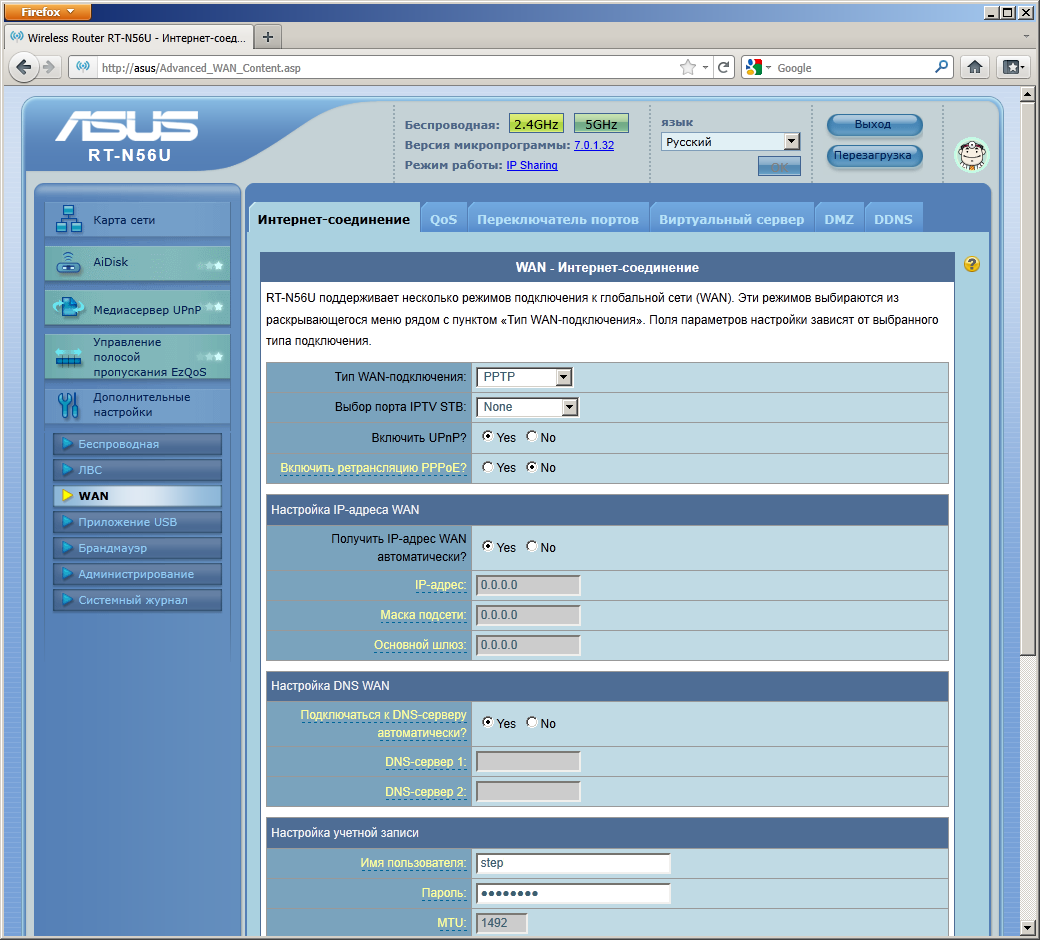Click the Пароль password field
Image resolution: width=1040 pixels, height=940 pixels.
573,893
